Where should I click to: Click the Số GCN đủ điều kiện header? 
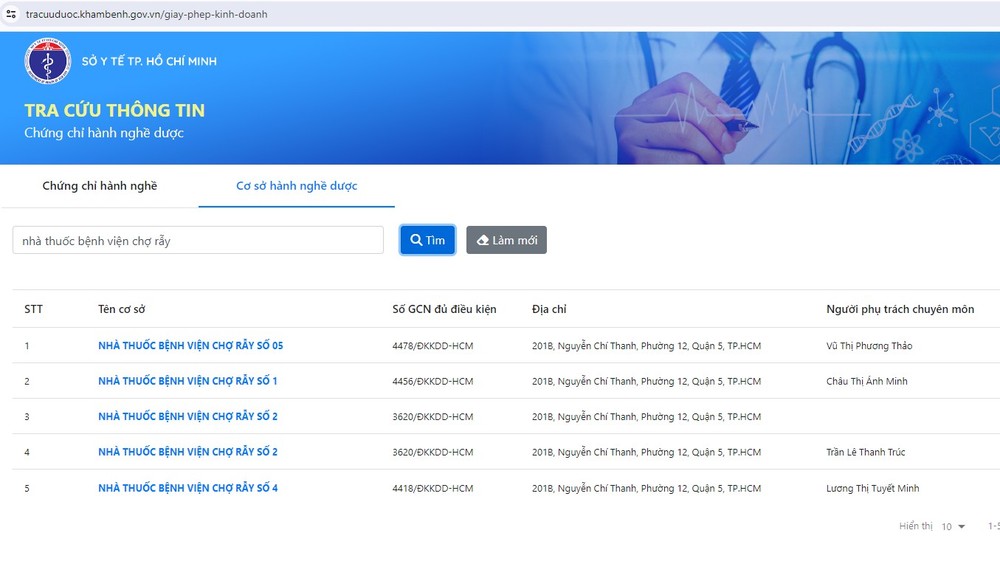pos(444,309)
